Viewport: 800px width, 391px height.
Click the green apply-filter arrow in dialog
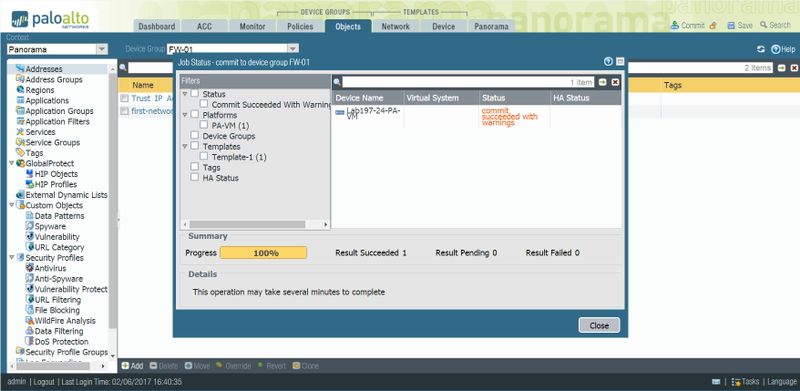603,82
